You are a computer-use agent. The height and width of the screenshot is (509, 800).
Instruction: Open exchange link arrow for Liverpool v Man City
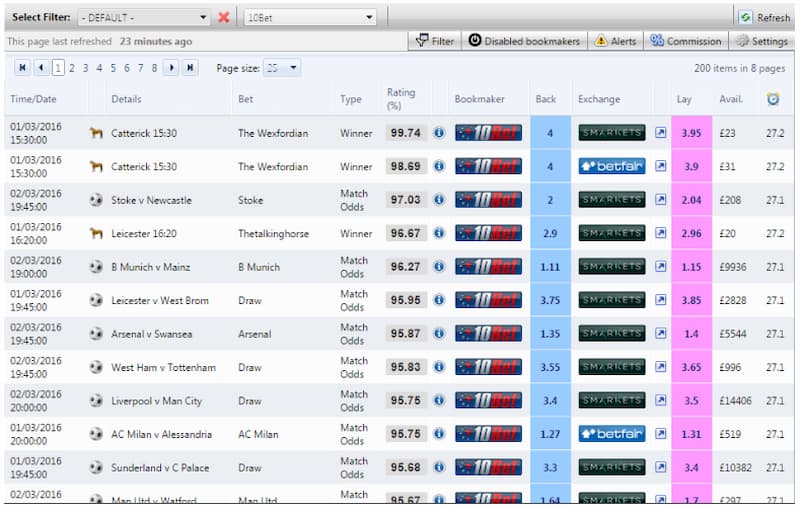[x=660, y=400]
